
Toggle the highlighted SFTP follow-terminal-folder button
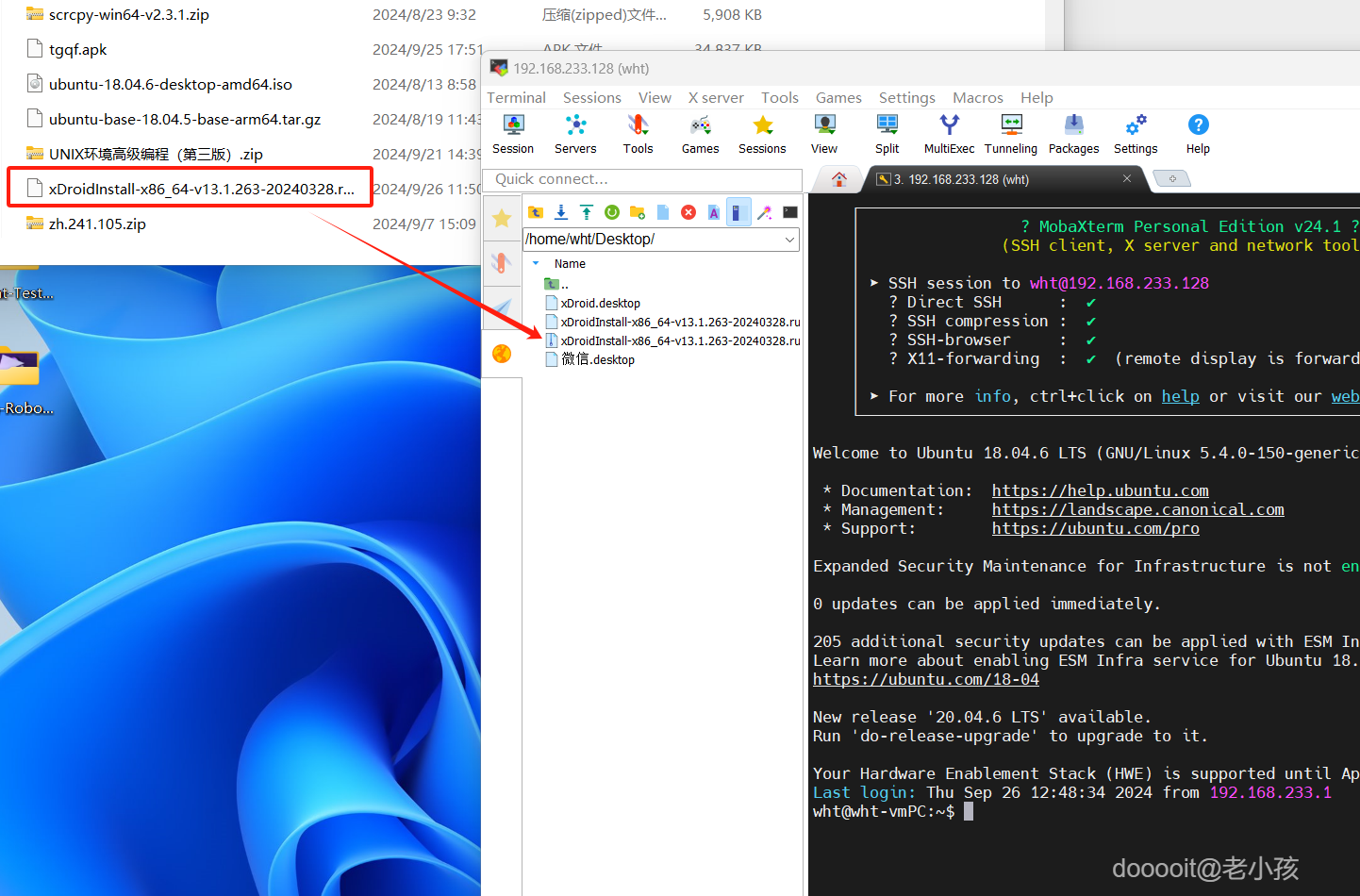tap(738, 212)
